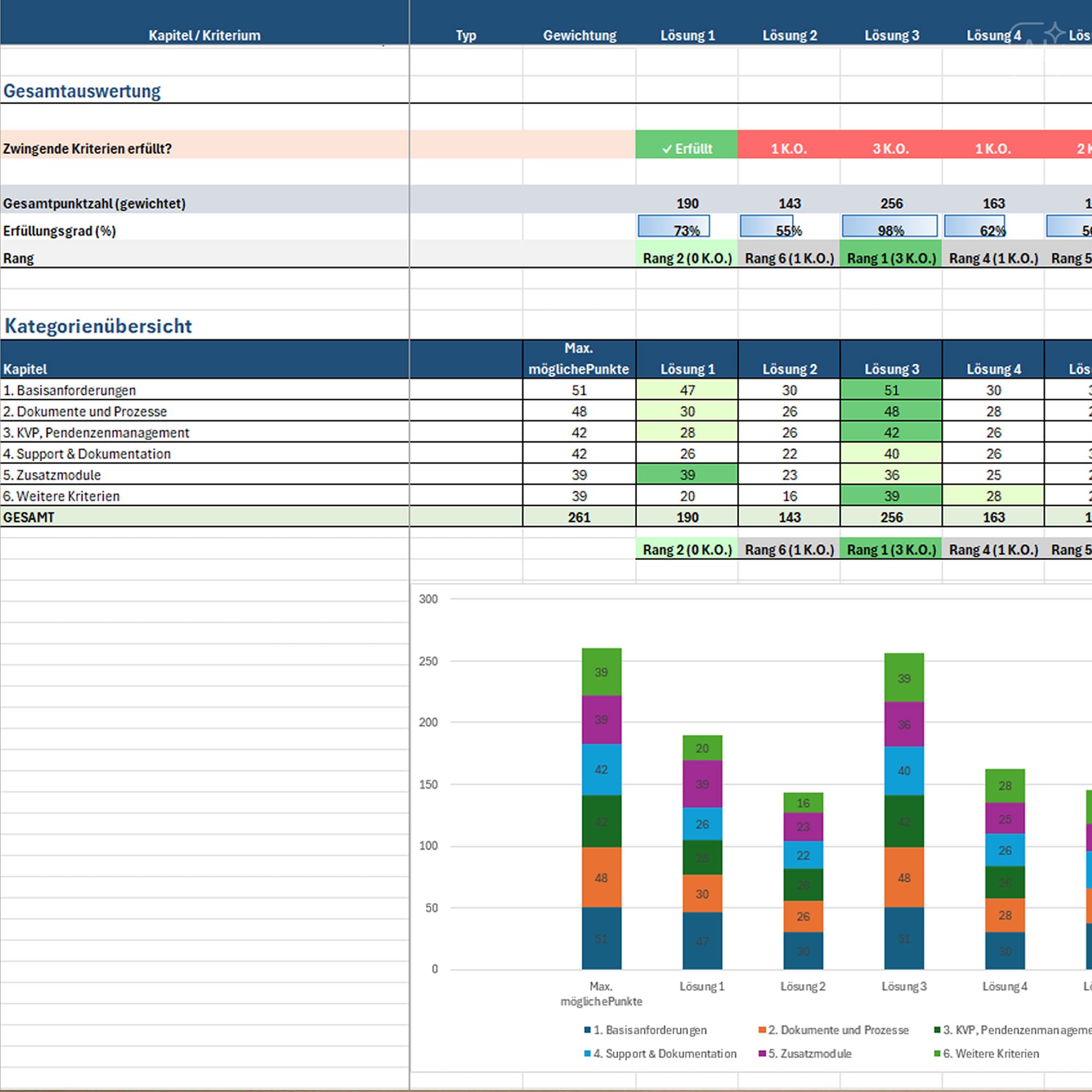1092x1092 pixels.
Task: Select 40 in the Support & Dokumentation row
Action: click(x=892, y=454)
